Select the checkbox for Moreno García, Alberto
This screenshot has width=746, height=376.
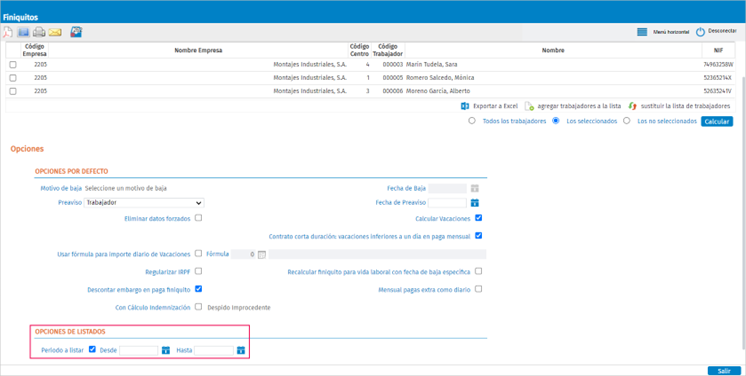click(x=13, y=91)
